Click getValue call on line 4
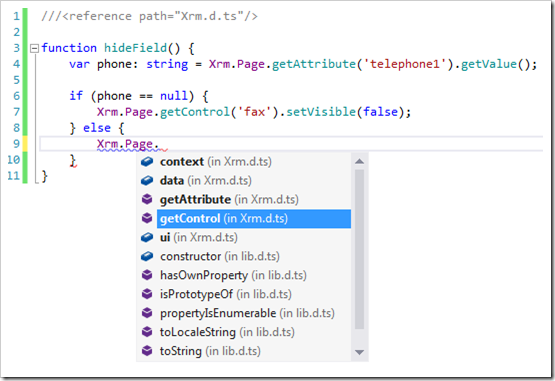 pos(488,64)
